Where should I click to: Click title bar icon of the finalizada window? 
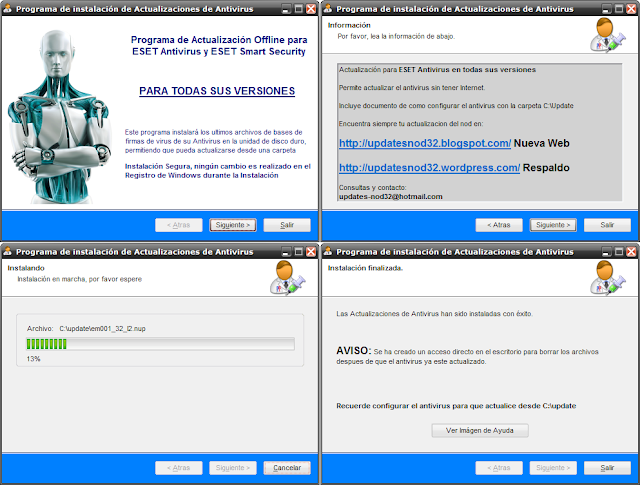(x=327, y=251)
